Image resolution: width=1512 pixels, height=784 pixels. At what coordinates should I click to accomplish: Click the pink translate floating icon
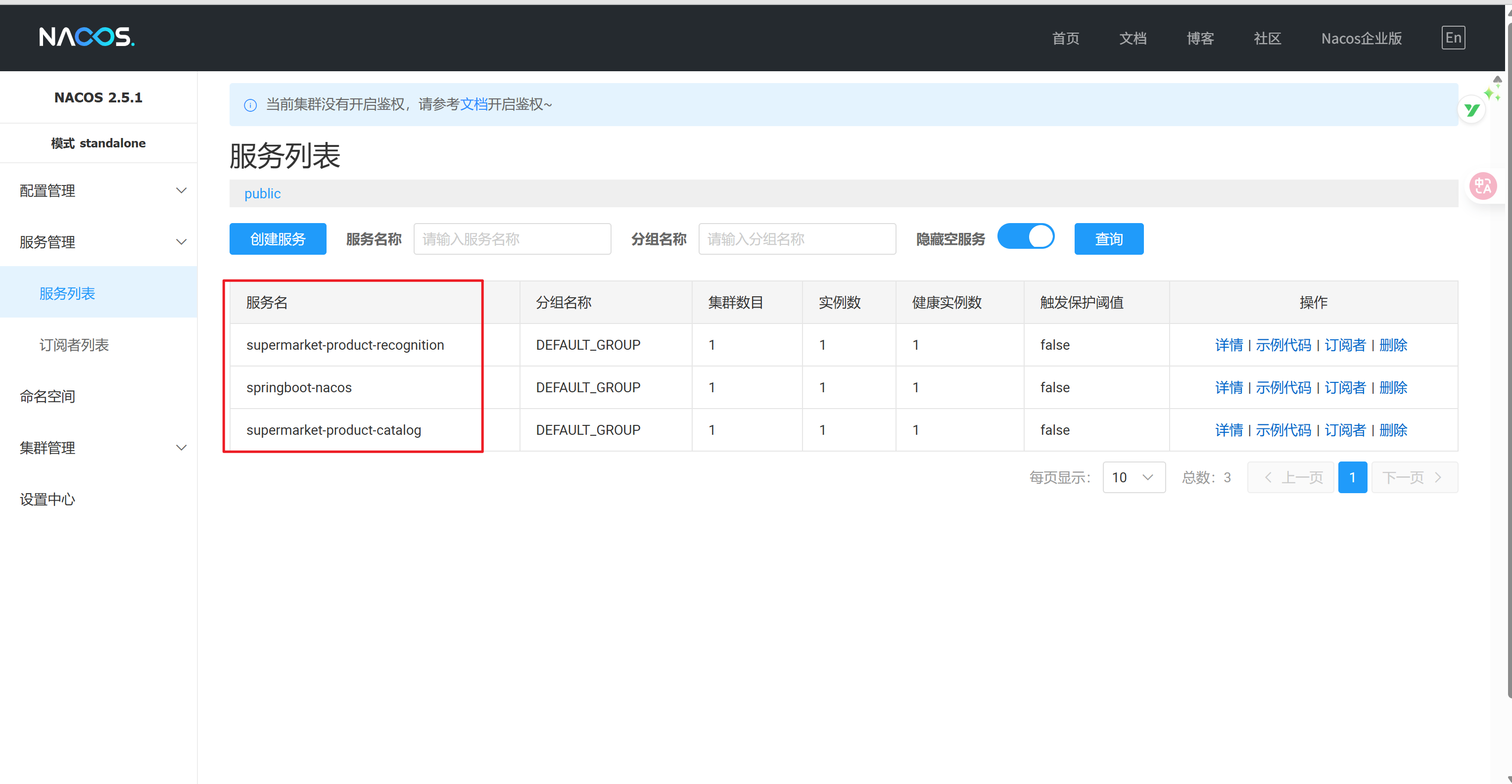1483,186
